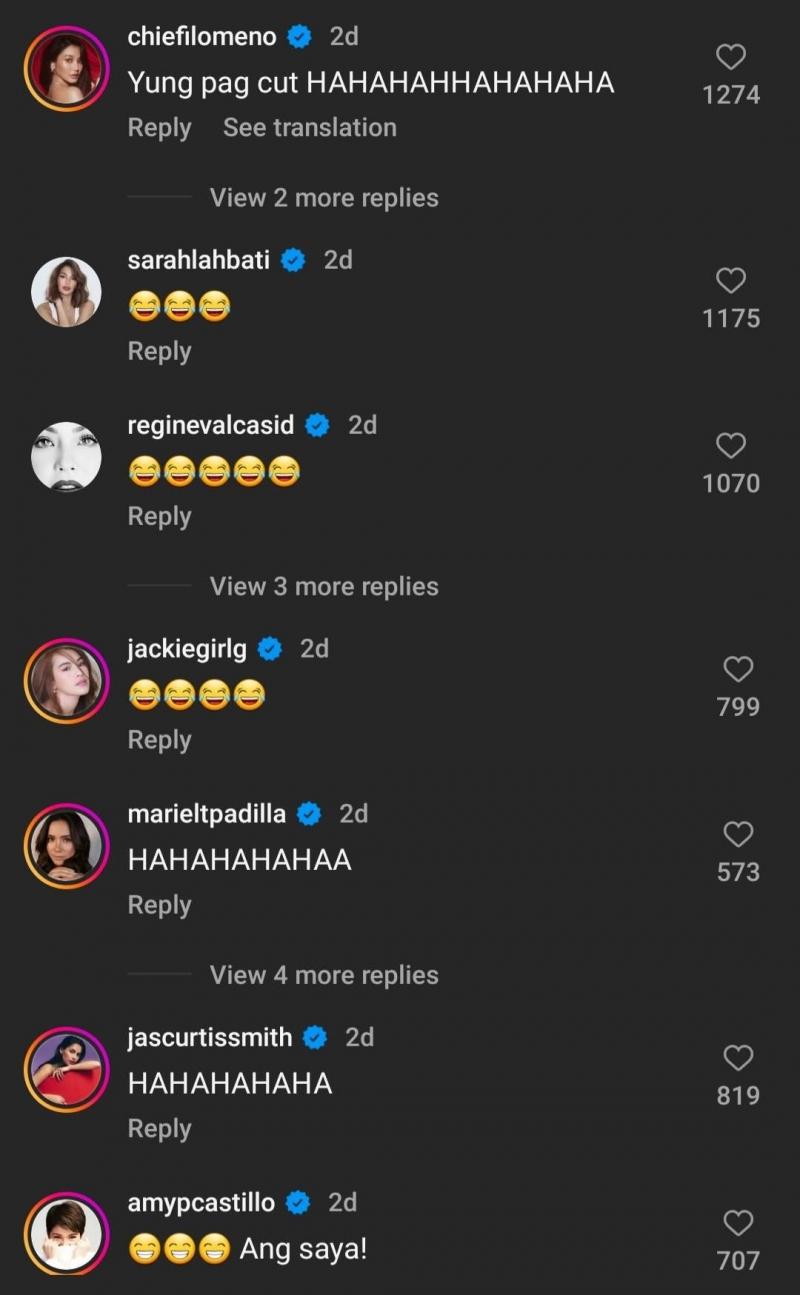
Task: Like reginevalcasid's comment
Action: pos(731,446)
